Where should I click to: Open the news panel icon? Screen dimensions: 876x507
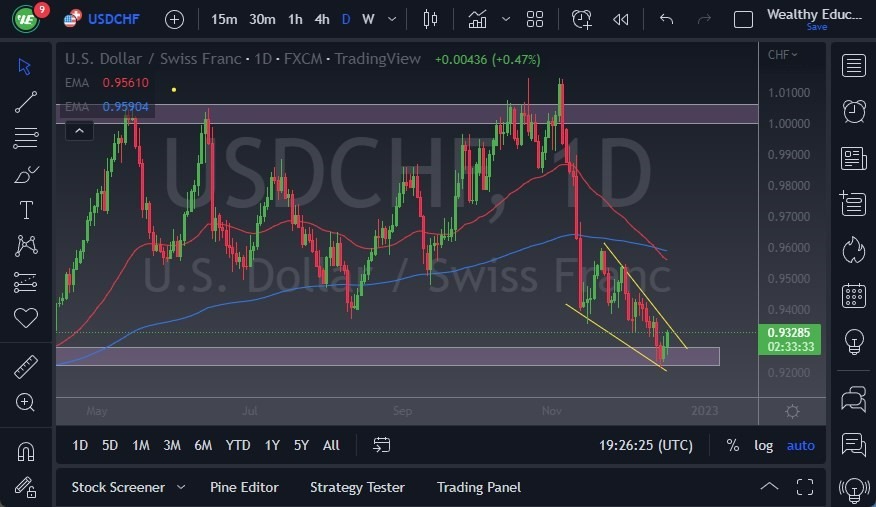point(854,158)
